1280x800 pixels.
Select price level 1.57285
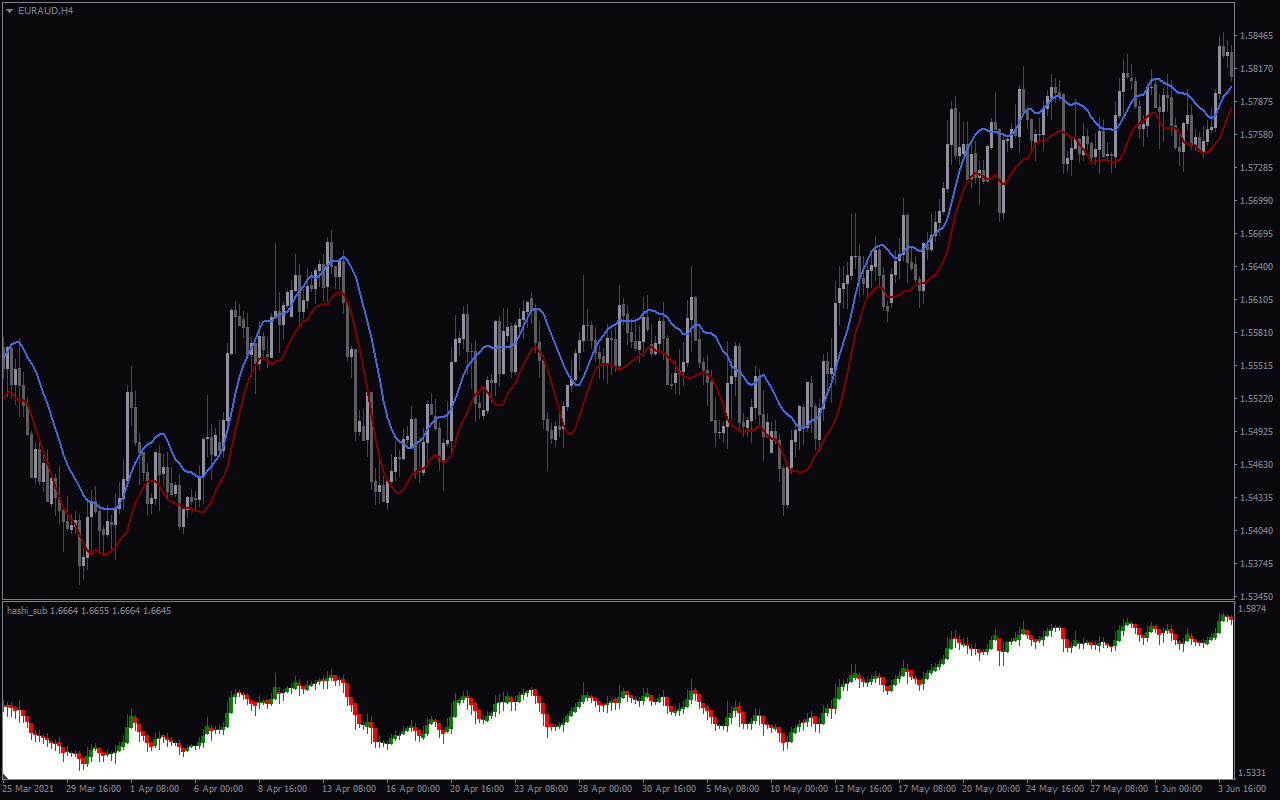coord(1255,168)
